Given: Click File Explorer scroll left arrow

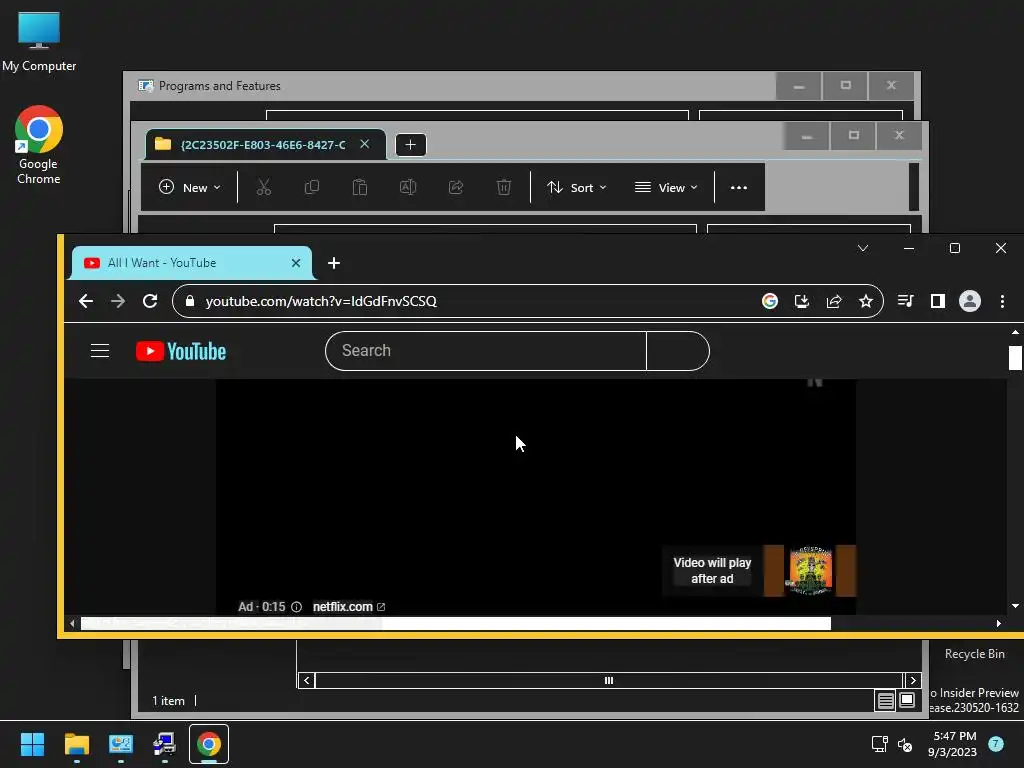Looking at the screenshot, I should 306,680.
